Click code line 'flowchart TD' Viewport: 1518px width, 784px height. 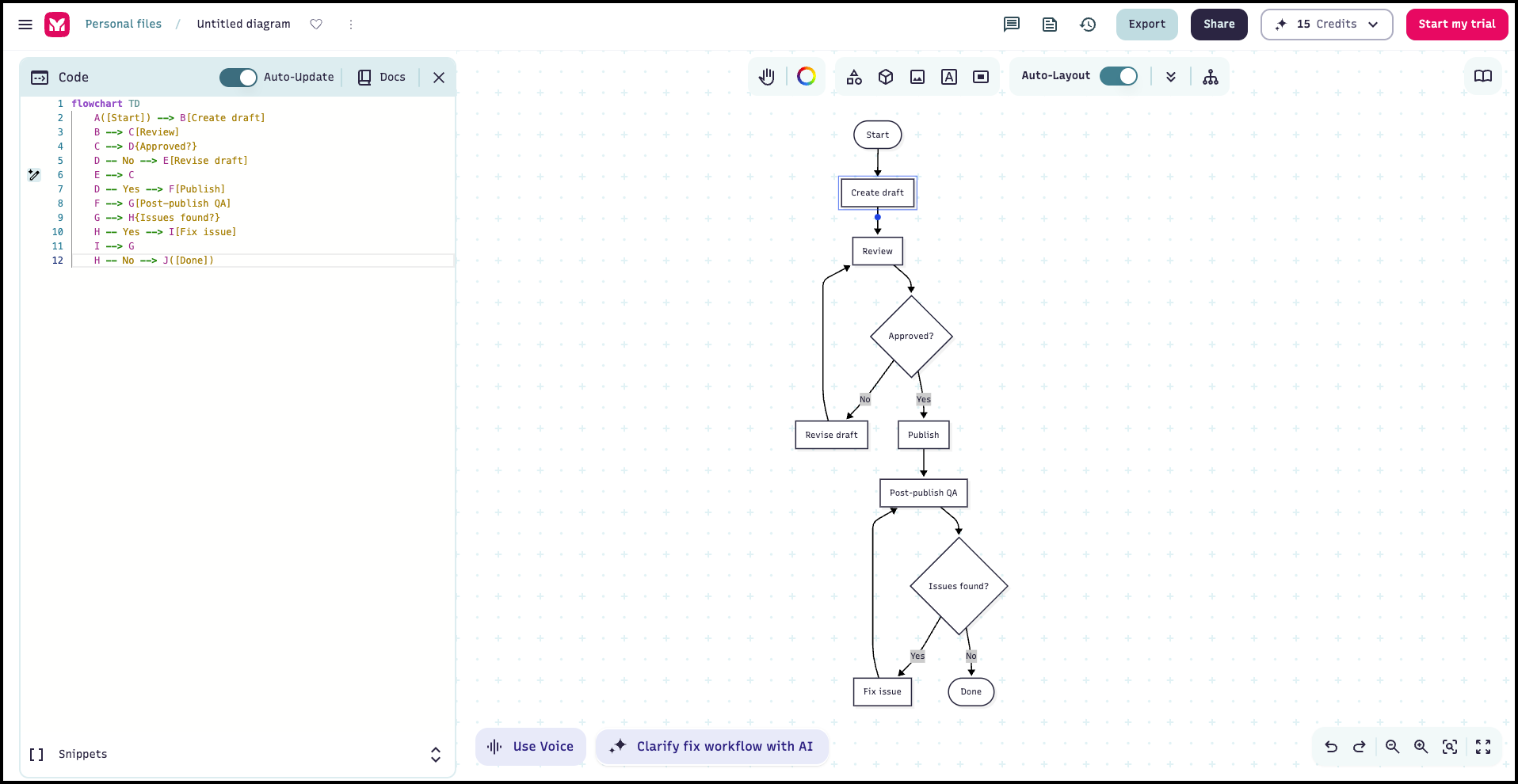(106, 104)
